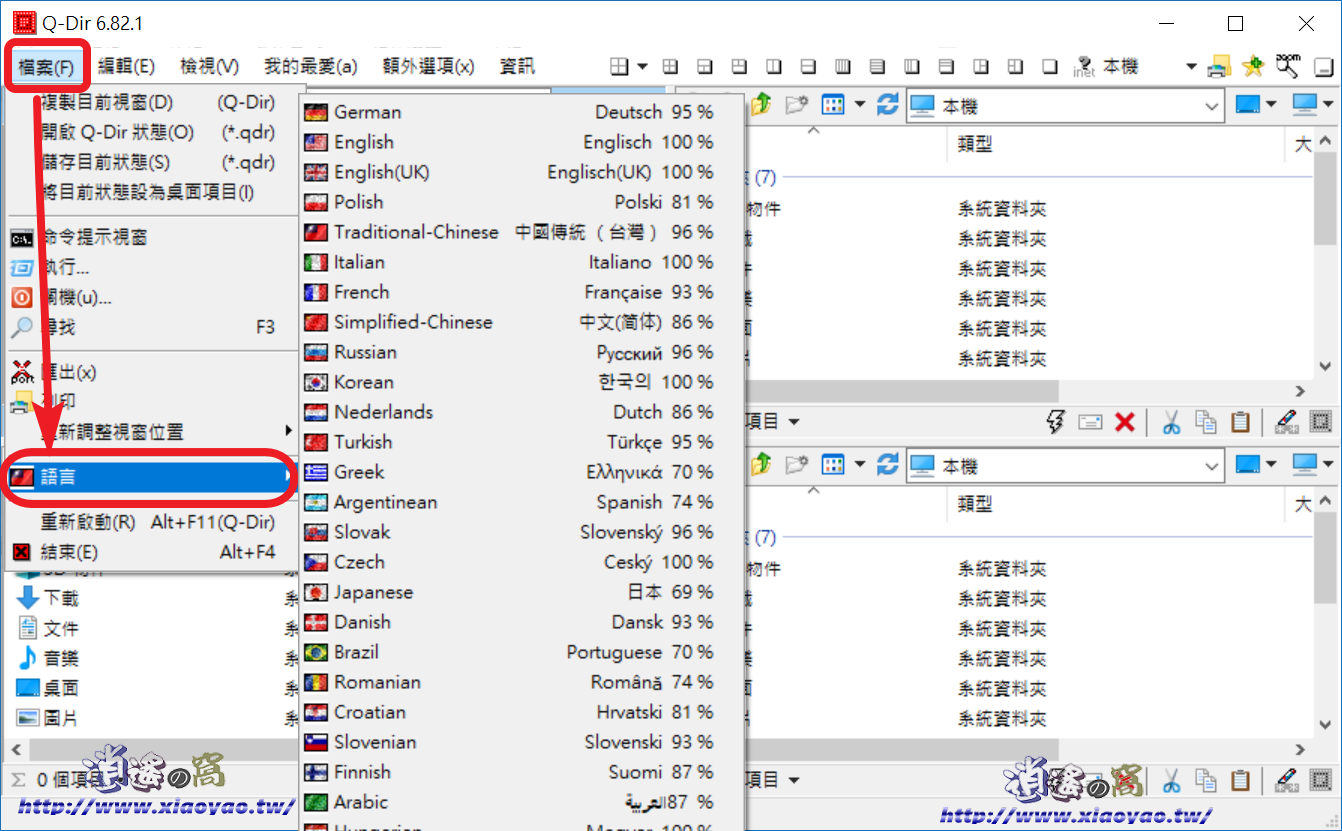The width and height of the screenshot is (1342, 831).
Task: Click the eraser/rename icon in upper pane
Action: click(x=1287, y=422)
